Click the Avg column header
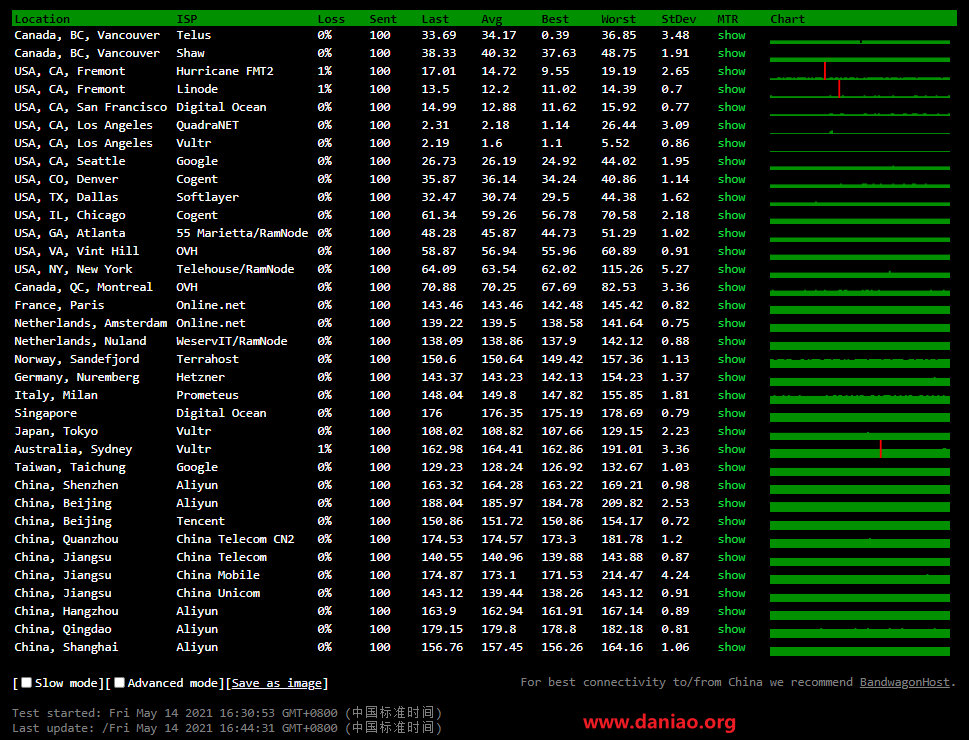Viewport: 969px width, 740px height. (492, 19)
